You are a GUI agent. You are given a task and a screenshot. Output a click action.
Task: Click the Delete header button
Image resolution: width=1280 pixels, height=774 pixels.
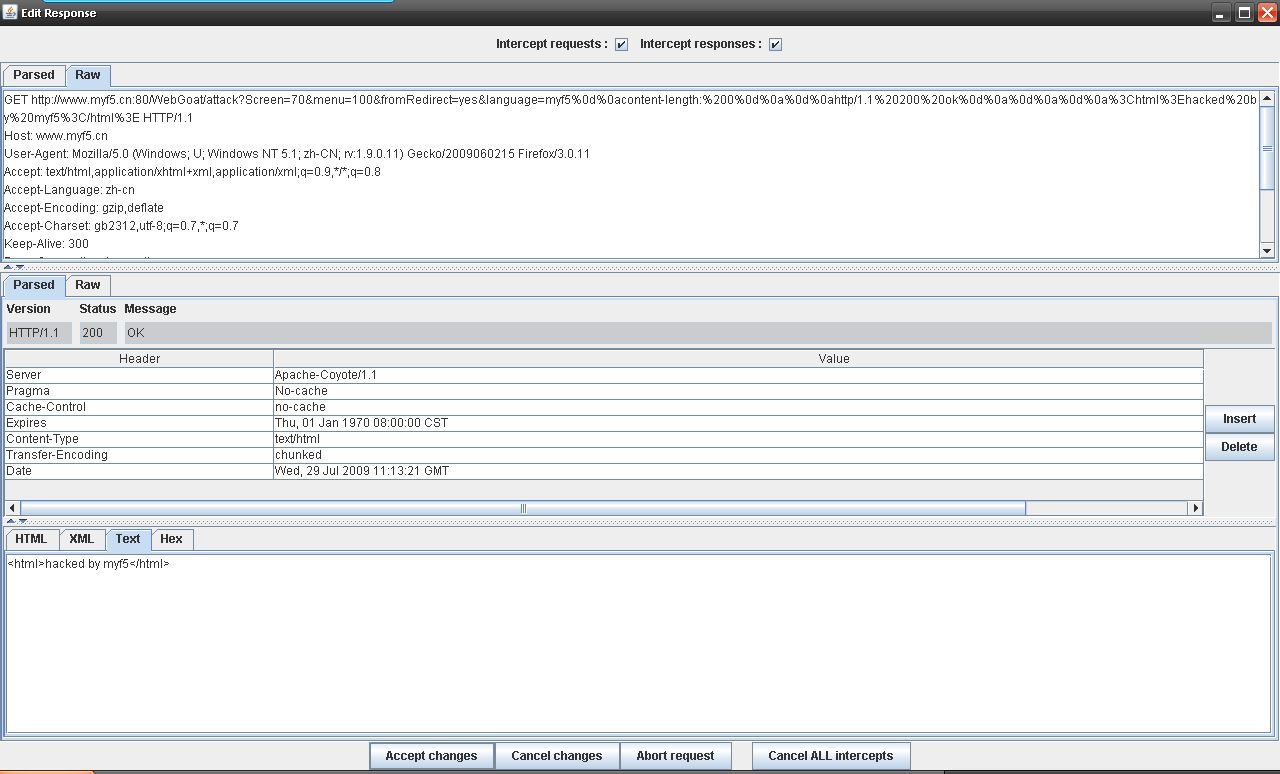coord(1239,447)
